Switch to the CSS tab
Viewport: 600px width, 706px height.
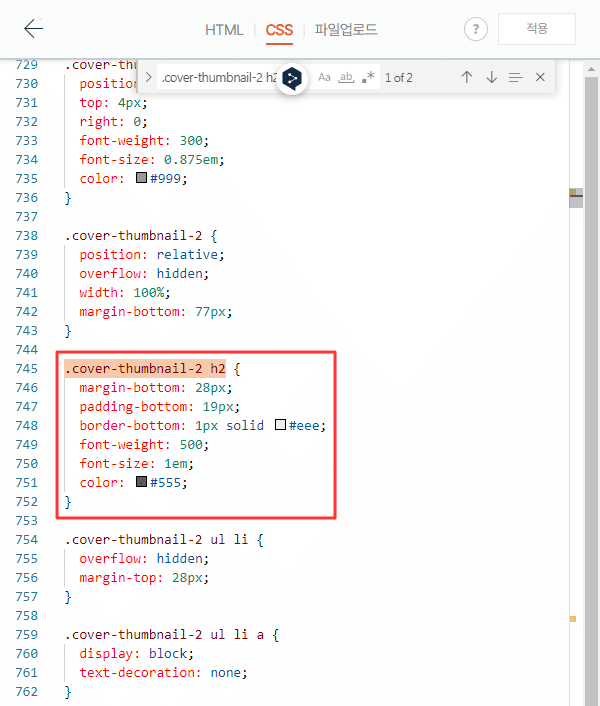point(279,30)
